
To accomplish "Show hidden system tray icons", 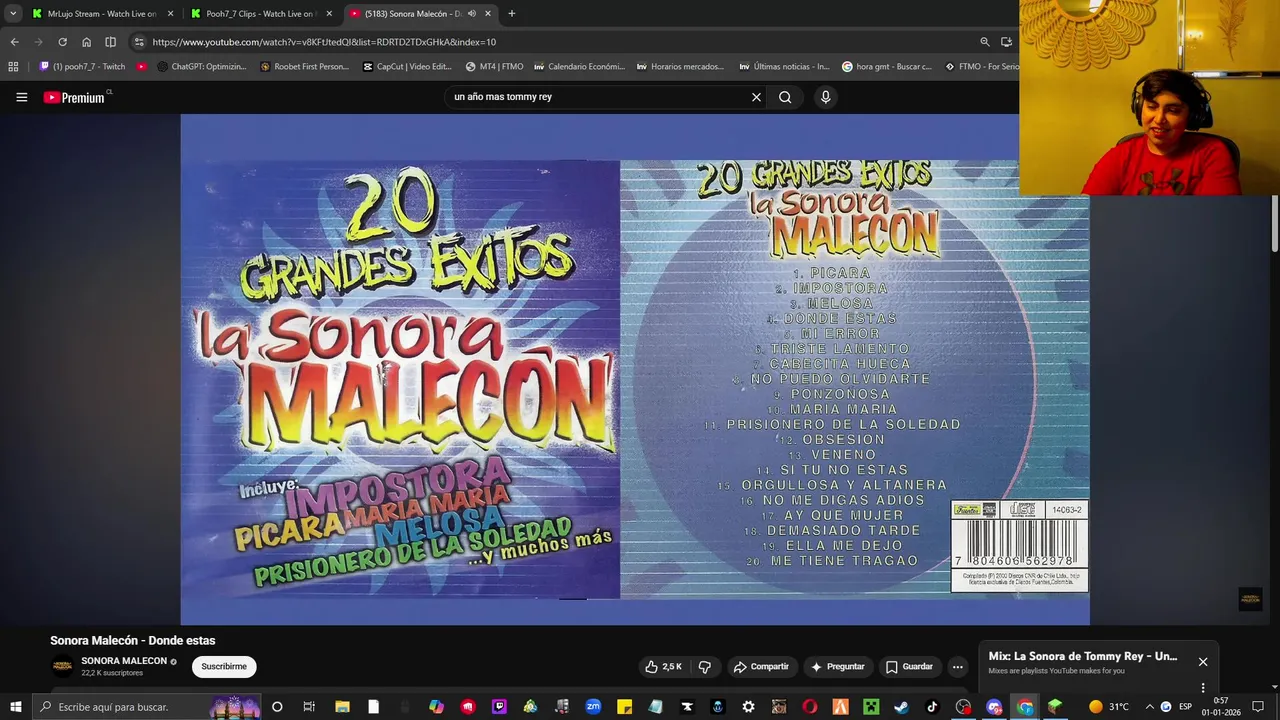I will click(1149, 707).
